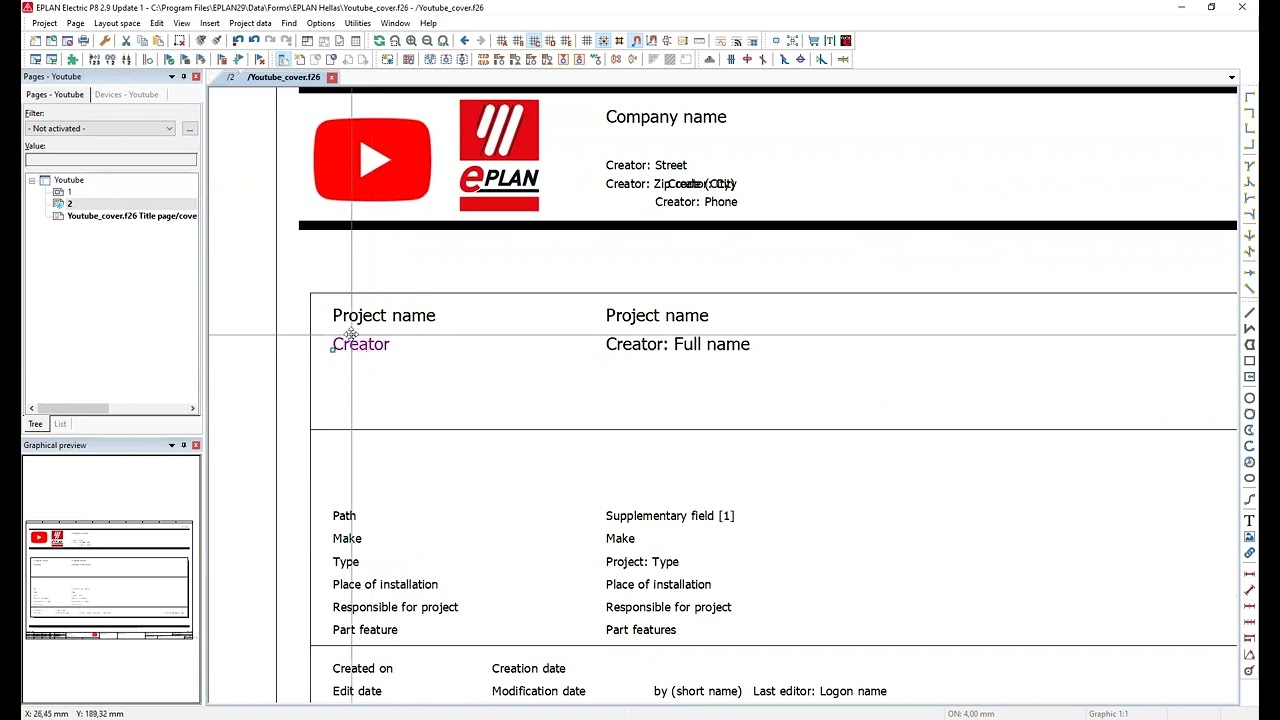Open the Layout space menu
Screen dimensions: 1280x720
pos(117,23)
